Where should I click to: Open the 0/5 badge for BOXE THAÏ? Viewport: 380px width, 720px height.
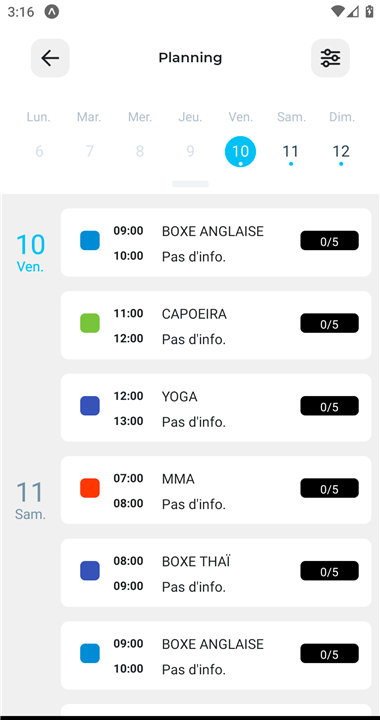tap(330, 571)
